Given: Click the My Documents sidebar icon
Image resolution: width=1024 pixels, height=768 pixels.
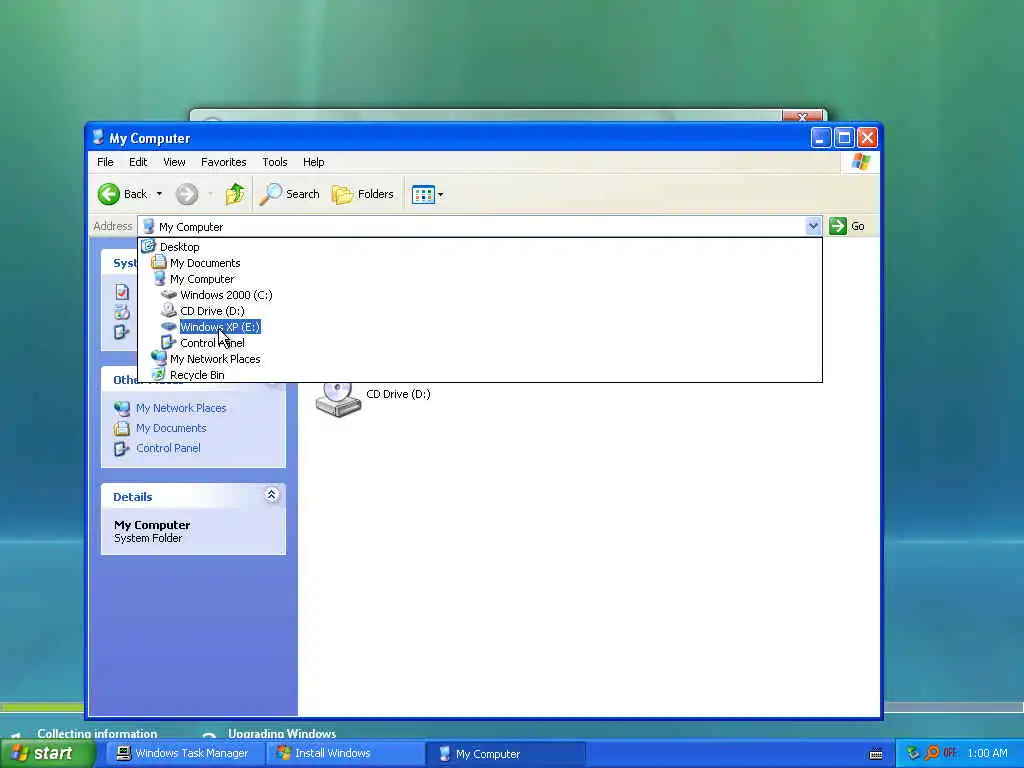Looking at the screenshot, I should [x=122, y=428].
